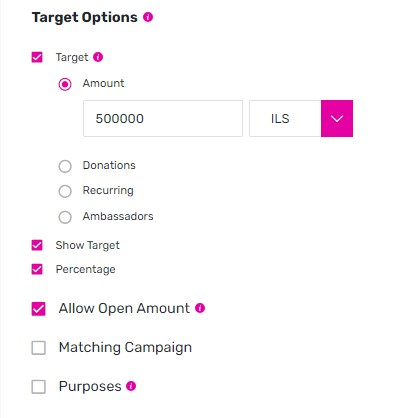Click the Show Target label text

(88, 245)
